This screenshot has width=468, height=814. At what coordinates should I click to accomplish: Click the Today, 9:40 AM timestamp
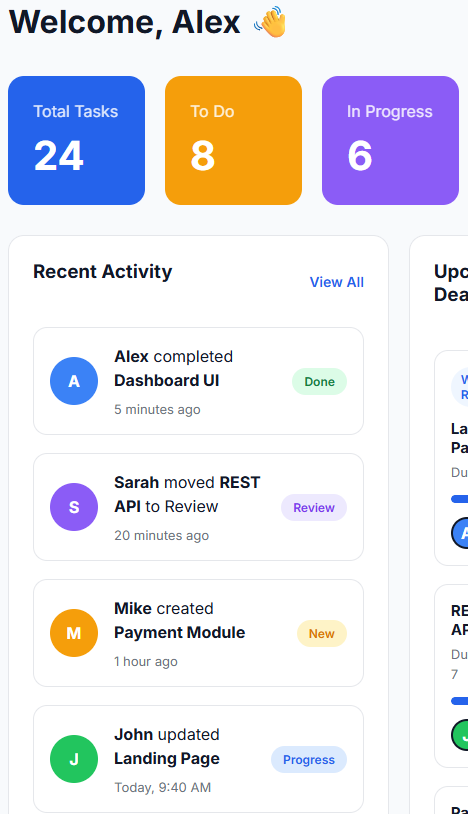tap(162, 788)
